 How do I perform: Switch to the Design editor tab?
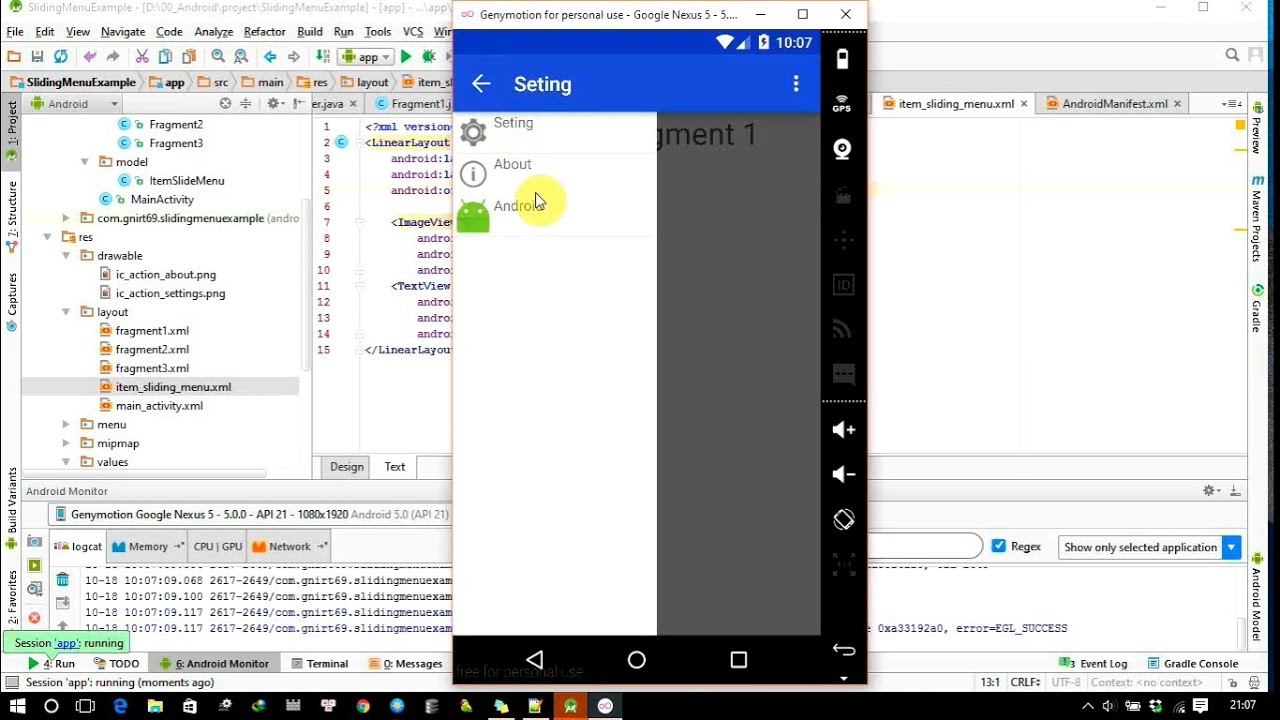tap(347, 467)
